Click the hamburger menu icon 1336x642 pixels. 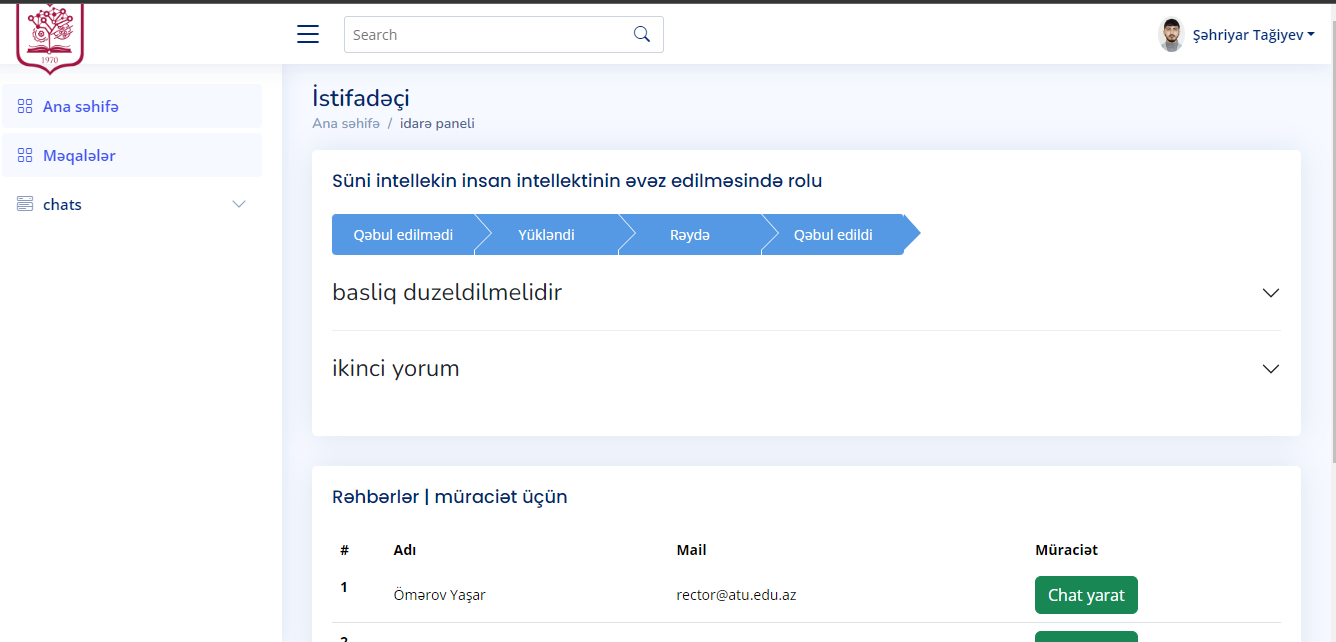tap(308, 34)
